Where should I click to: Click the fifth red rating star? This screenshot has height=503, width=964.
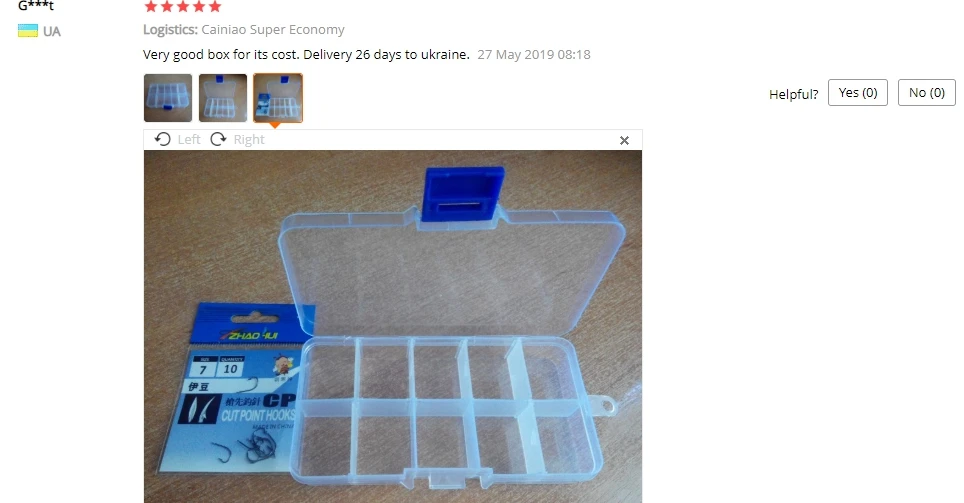click(215, 6)
